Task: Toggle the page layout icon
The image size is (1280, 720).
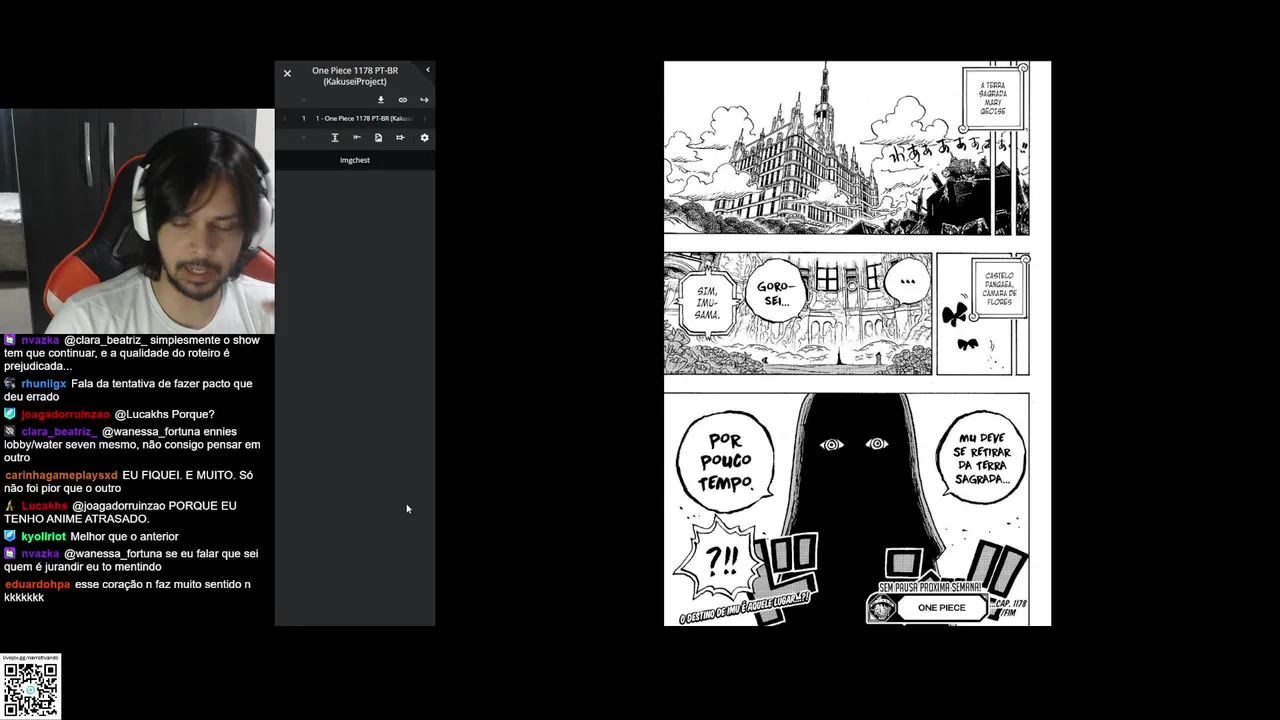Action: tap(378, 138)
